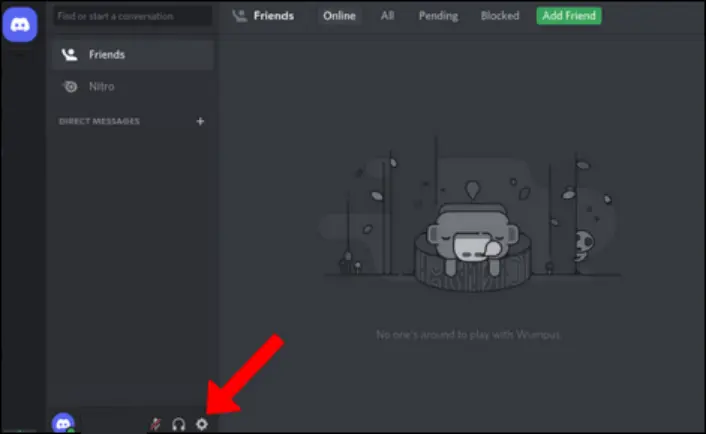Image resolution: width=708 pixels, height=434 pixels.
Task: Switch to the Online tab
Action: pos(339,16)
